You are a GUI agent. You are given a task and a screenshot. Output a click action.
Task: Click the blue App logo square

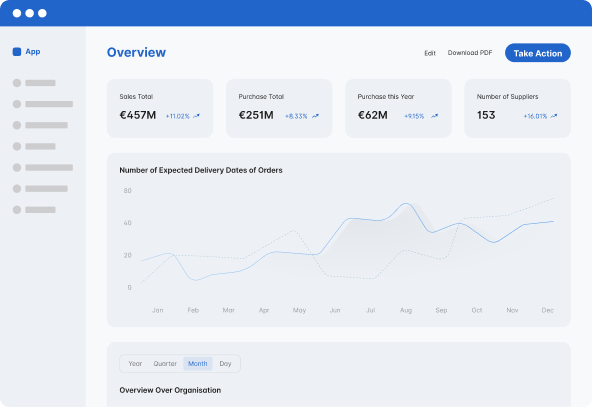(17, 52)
